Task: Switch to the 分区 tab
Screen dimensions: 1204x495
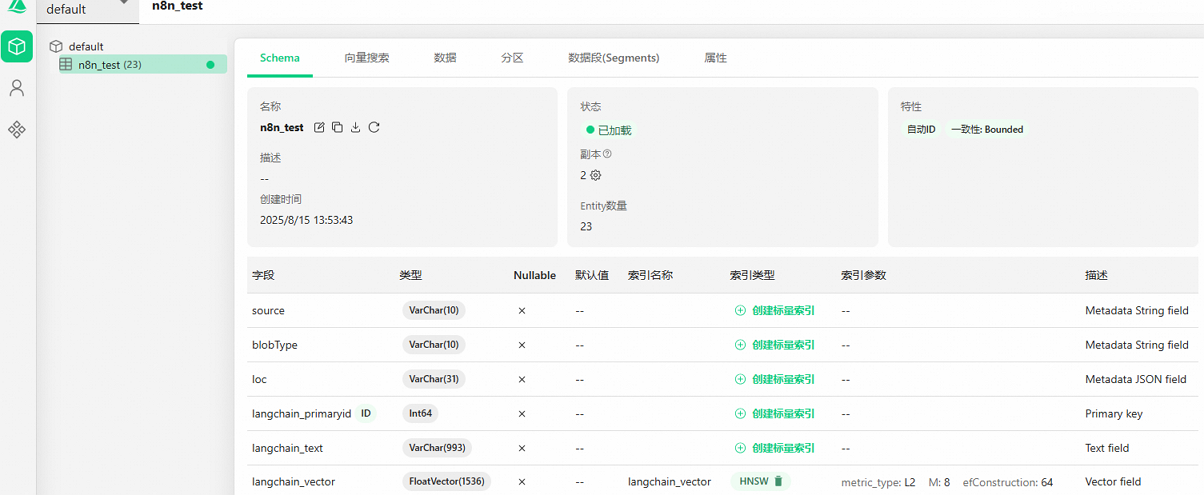Action: click(x=512, y=58)
